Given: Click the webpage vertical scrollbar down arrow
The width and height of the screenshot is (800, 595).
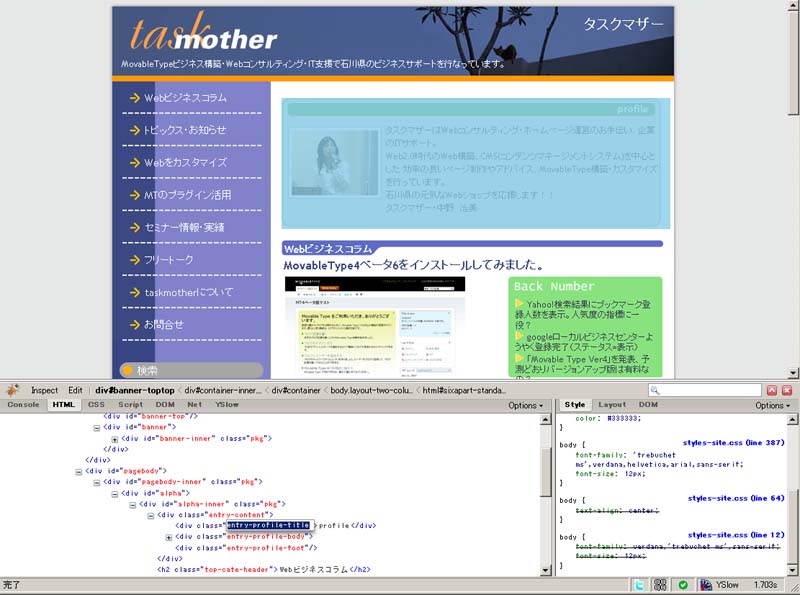Looking at the screenshot, I should [x=793, y=373].
